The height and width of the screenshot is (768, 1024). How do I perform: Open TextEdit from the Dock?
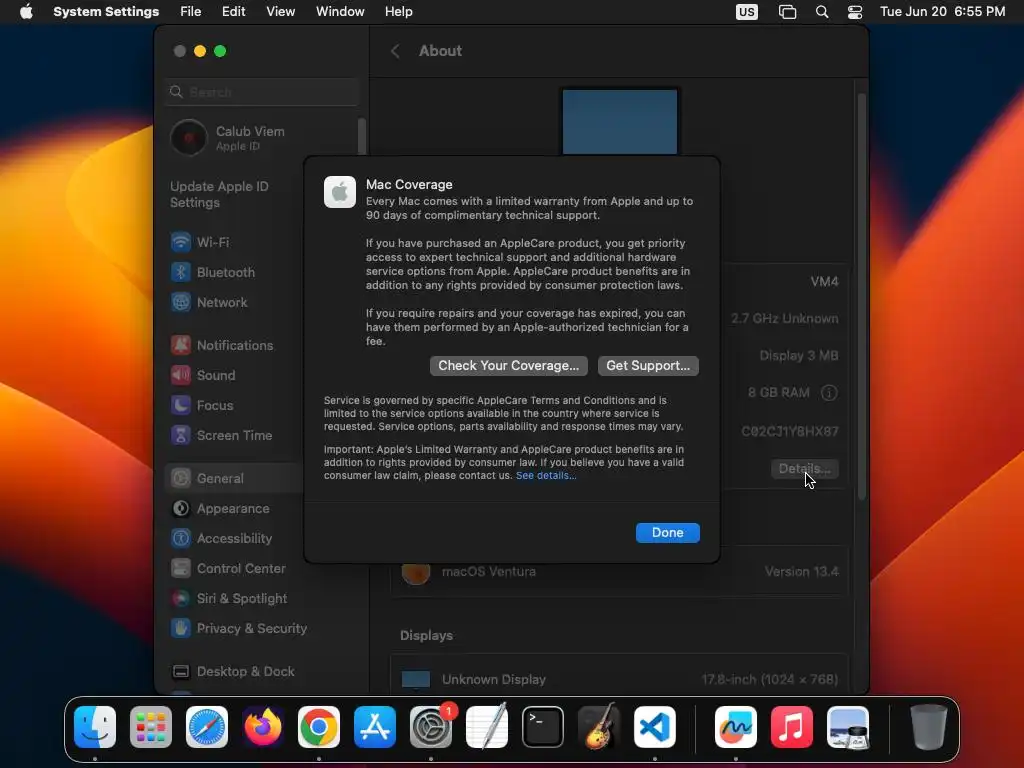[x=487, y=727]
